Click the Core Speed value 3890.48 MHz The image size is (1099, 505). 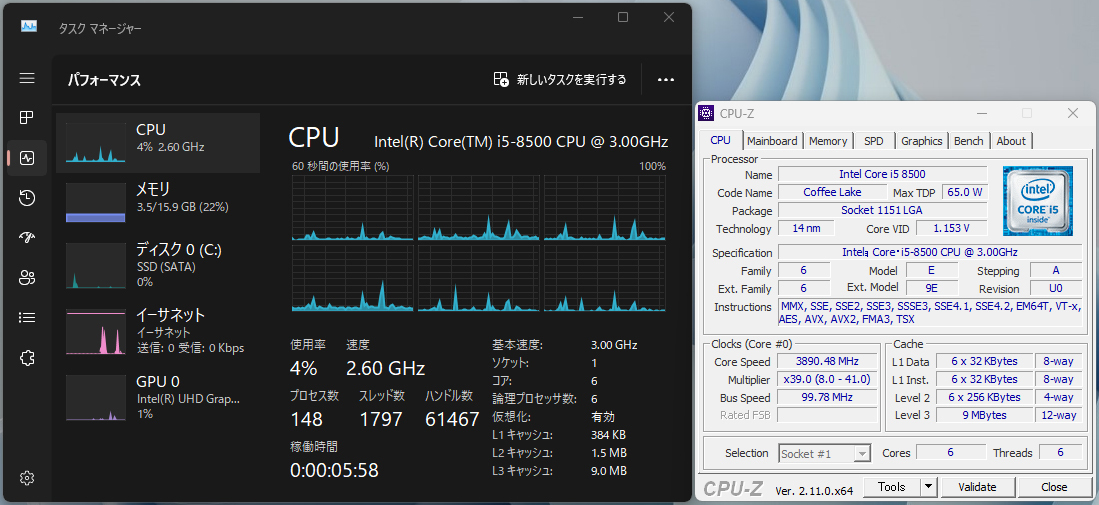click(827, 361)
